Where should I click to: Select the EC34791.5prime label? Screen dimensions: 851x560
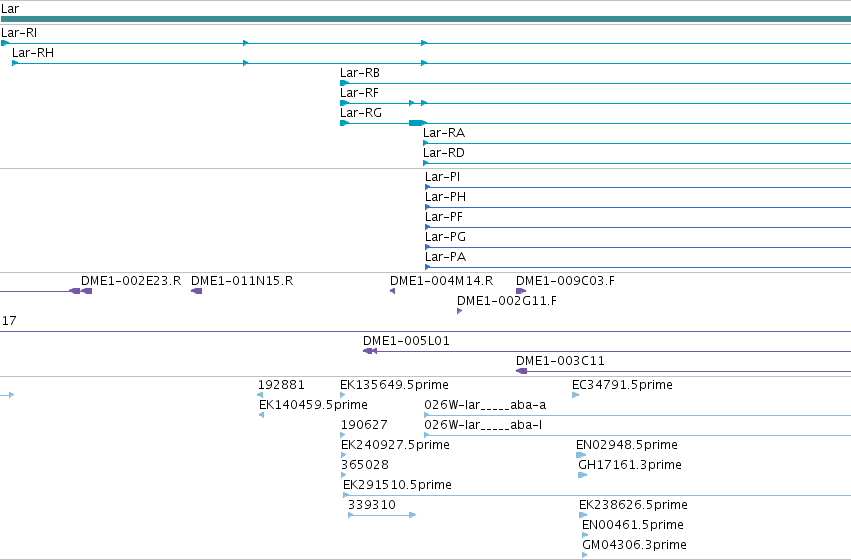coord(623,385)
